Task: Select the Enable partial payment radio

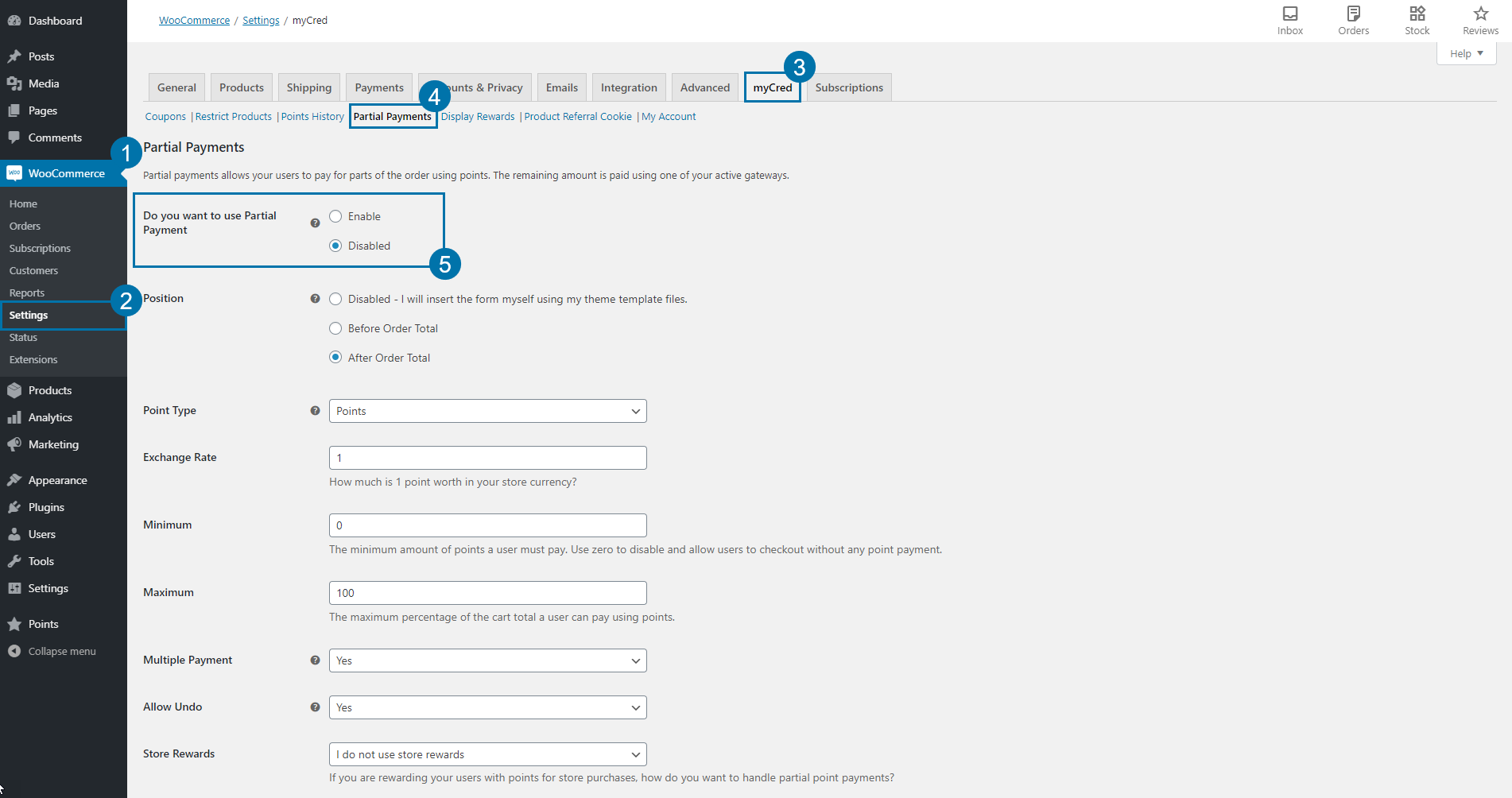Action: [x=335, y=216]
